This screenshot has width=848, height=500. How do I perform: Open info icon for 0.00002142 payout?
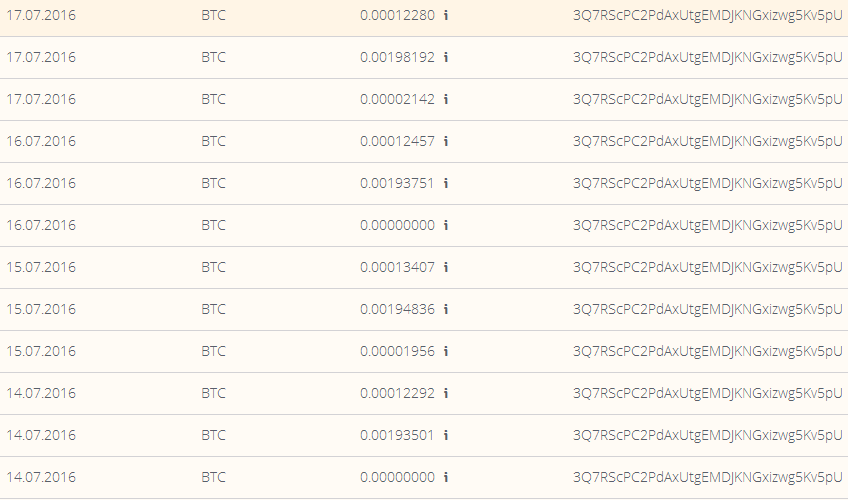pyautogui.click(x=446, y=99)
